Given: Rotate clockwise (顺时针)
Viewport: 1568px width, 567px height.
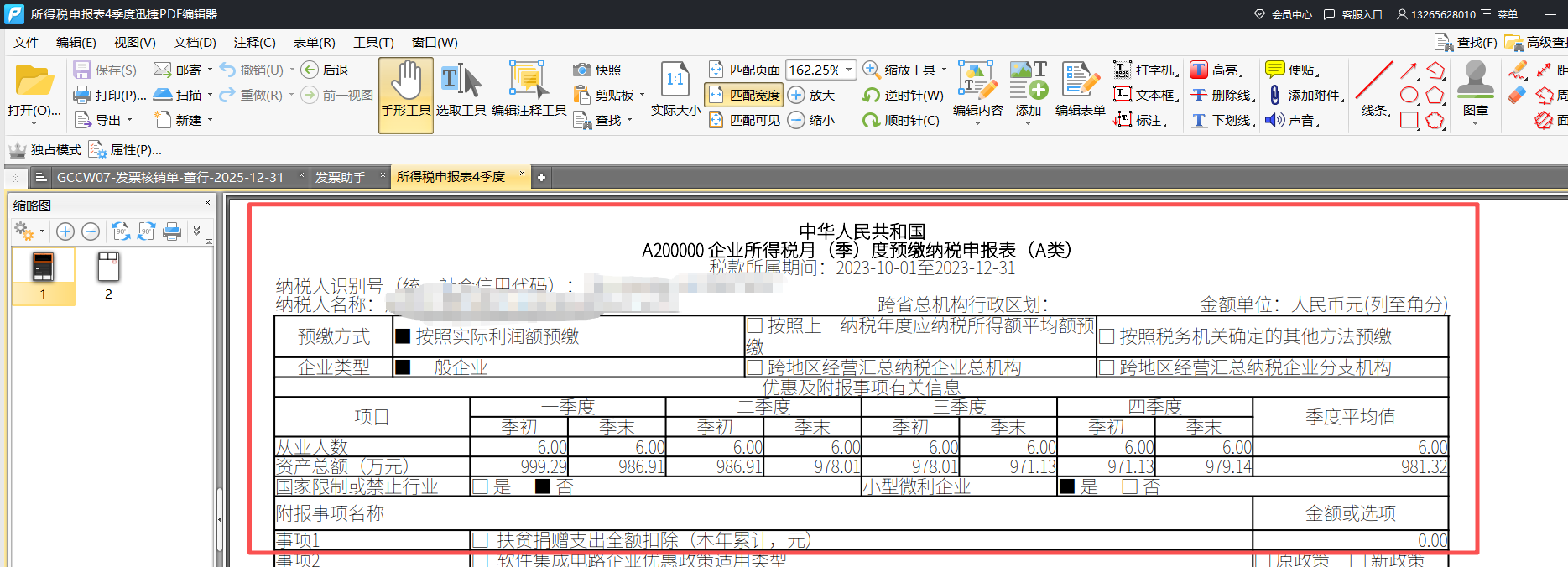Looking at the screenshot, I should pyautogui.click(x=901, y=120).
